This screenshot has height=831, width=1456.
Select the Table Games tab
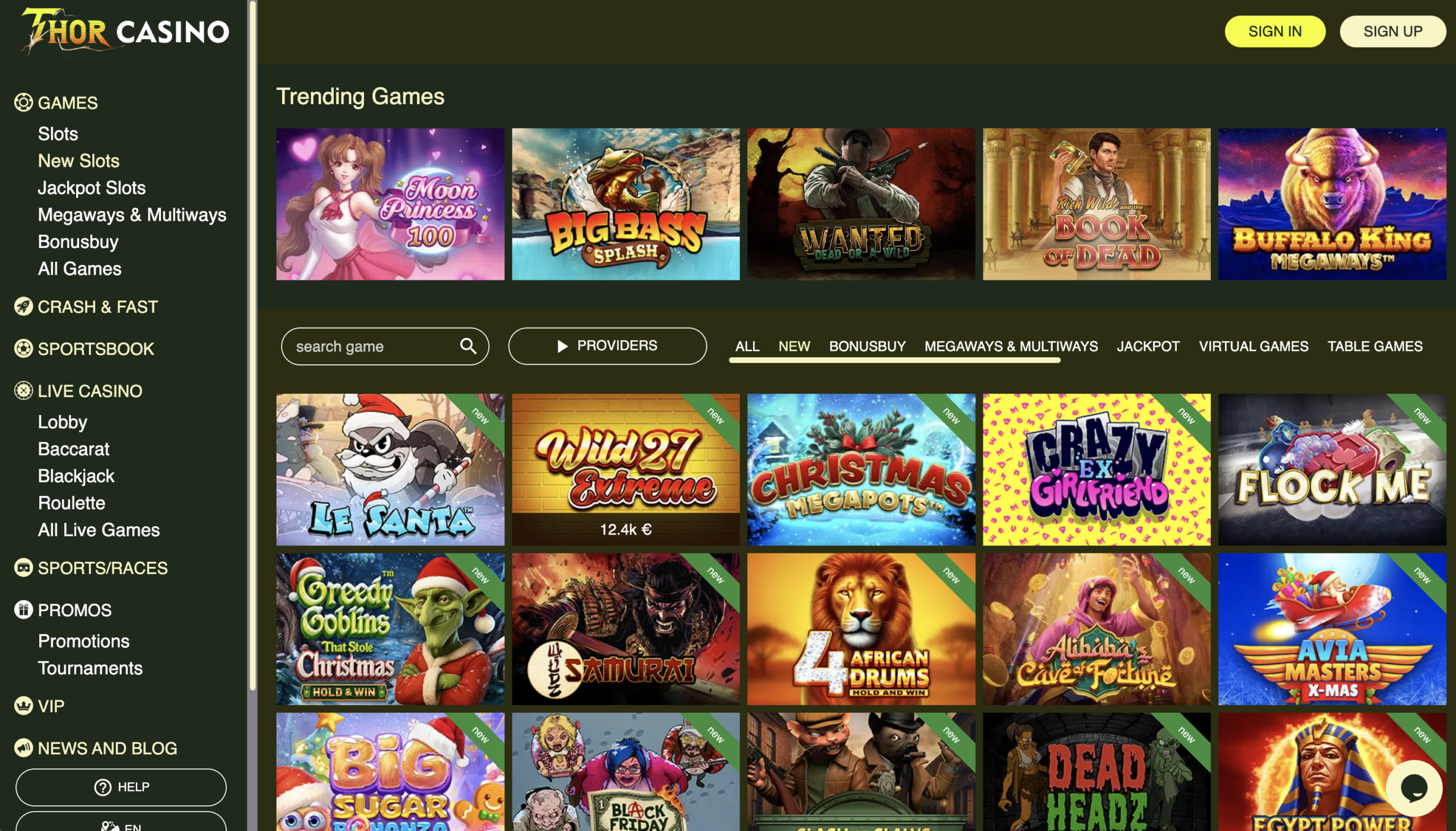[1375, 346]
